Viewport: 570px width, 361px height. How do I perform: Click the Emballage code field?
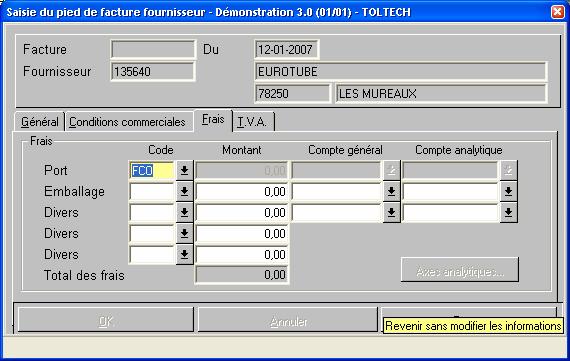tap(152, 191)
